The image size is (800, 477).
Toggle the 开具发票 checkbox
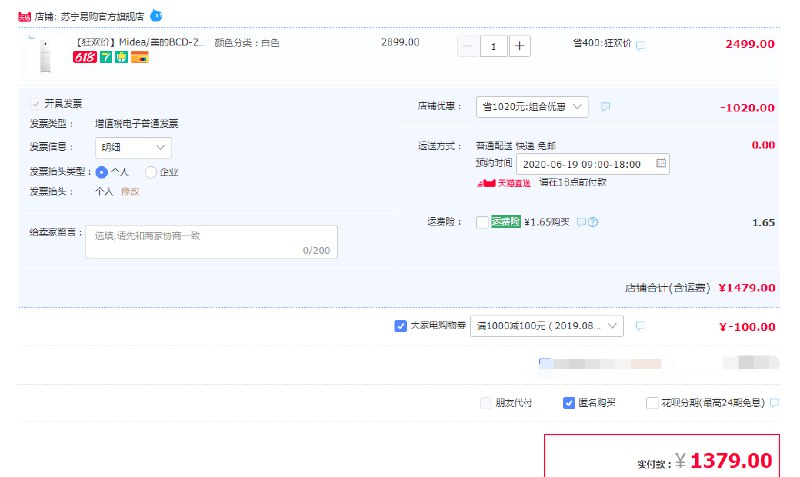click(36, 104)
